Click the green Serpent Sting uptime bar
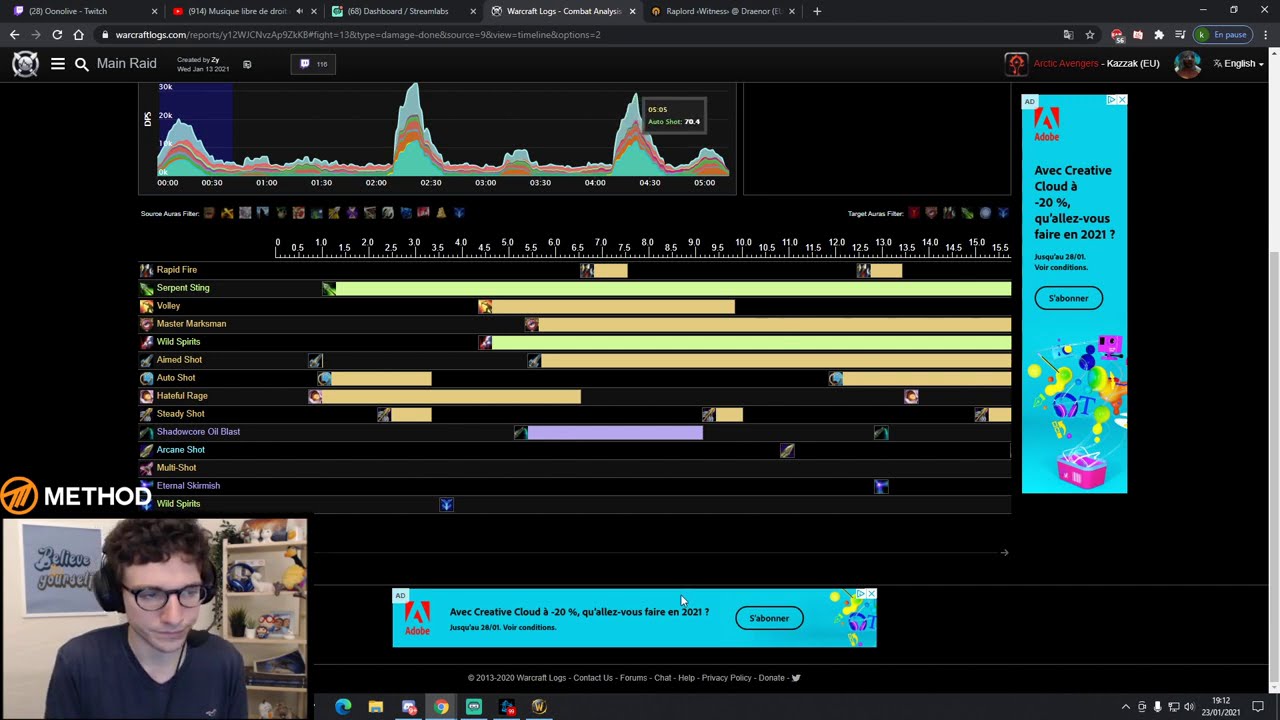The width and height of the screenshot is (1280, 720). pyautogui.click(x=673, y=288)
